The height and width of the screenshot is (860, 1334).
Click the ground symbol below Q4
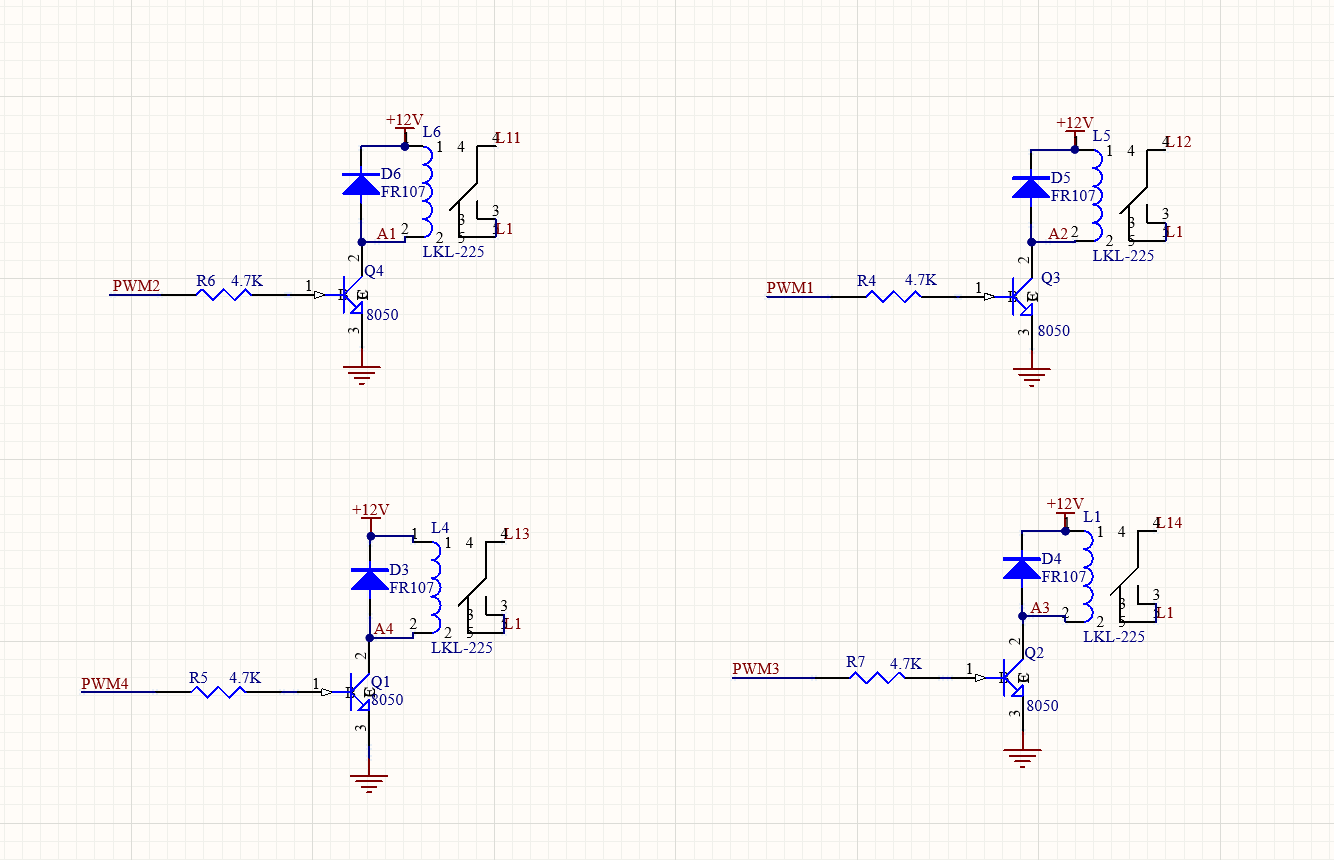coord(361,376)
